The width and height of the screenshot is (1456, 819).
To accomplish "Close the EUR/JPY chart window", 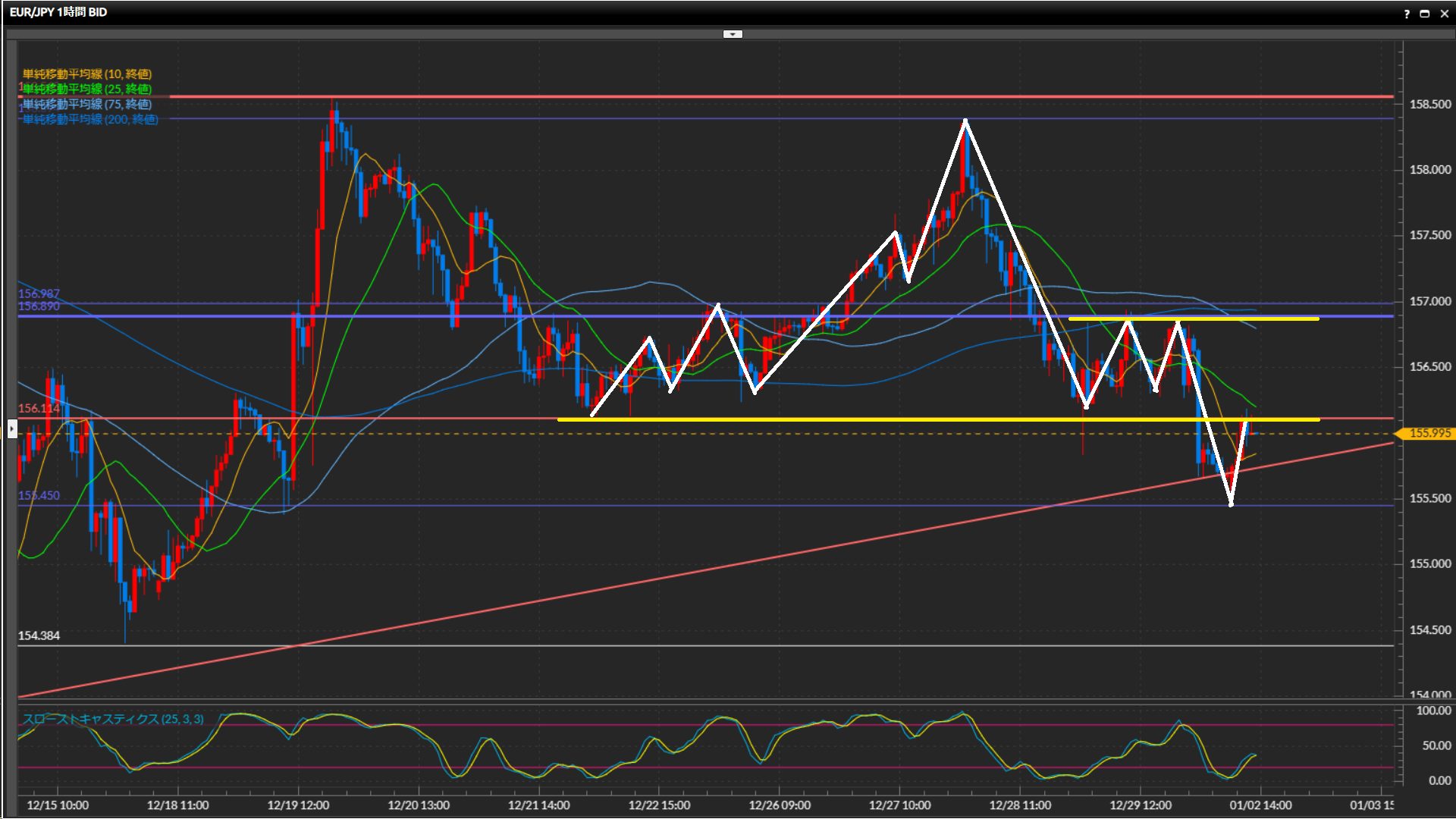I will coord(1443,14).
